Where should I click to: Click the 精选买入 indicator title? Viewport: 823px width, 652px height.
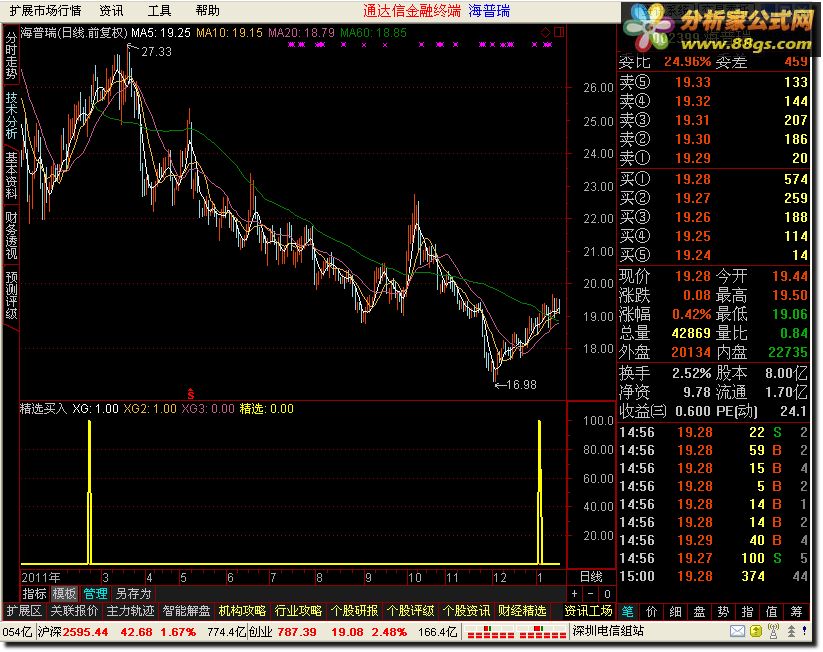tap(44, 408)
